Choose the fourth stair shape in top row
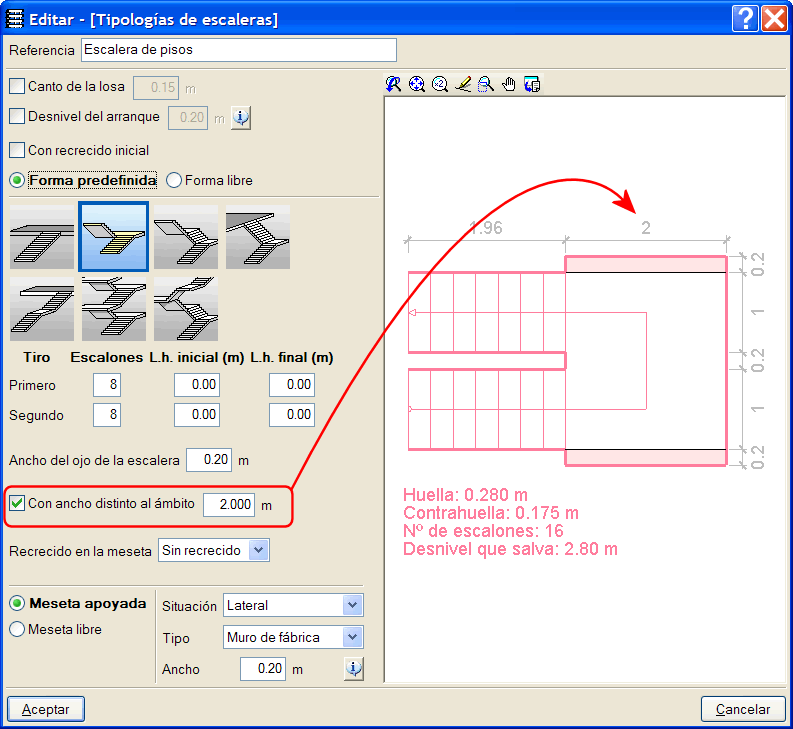This screenshot has width=793, height=729. [258, 237]
